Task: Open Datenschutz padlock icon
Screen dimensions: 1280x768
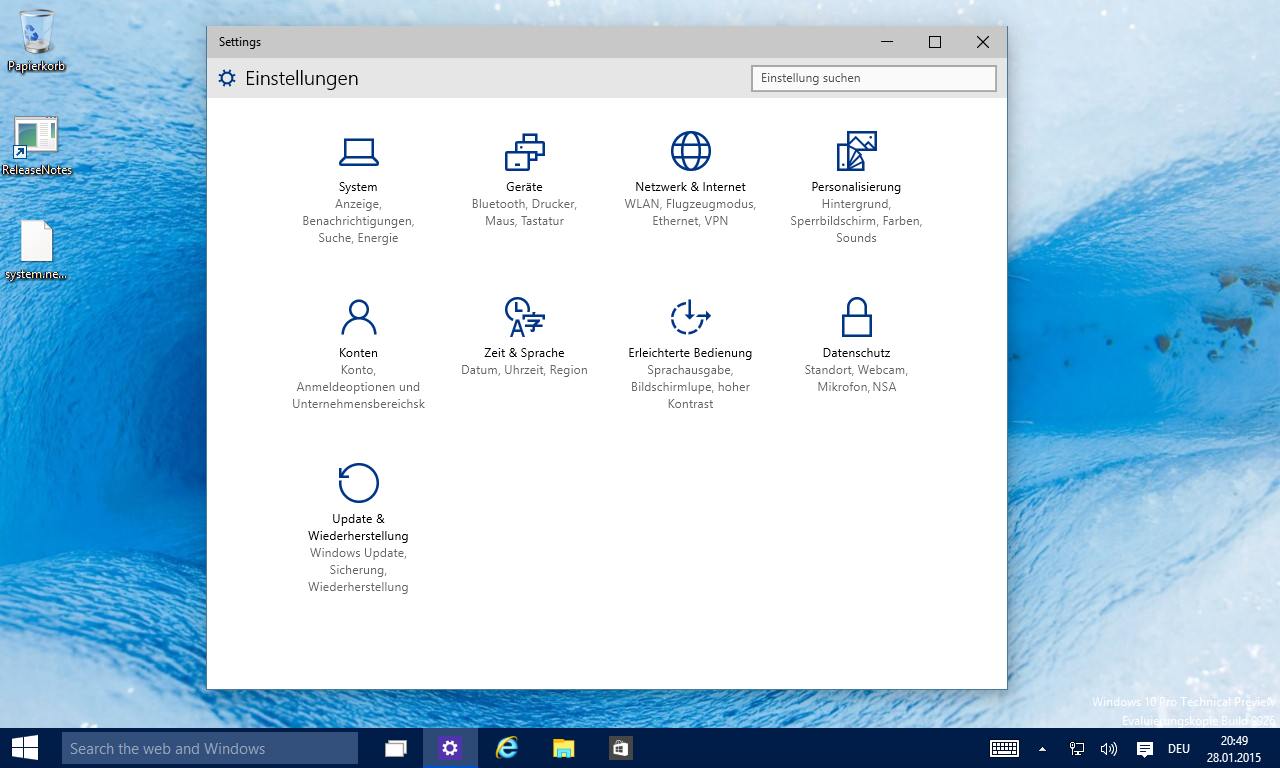Action: [x=856, y=318]
